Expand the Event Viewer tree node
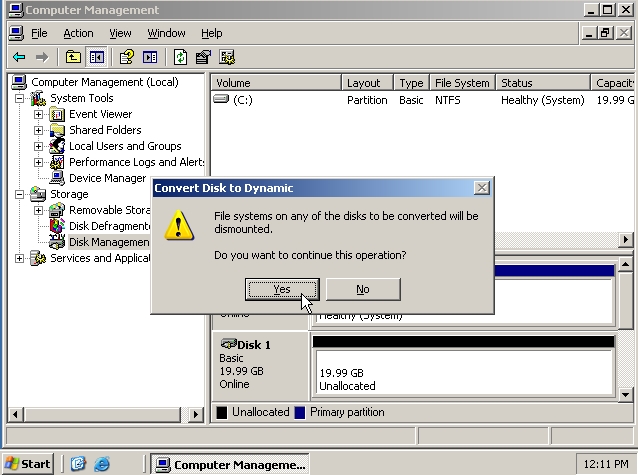This screenshot has width=638, height=475. coord(38,114)
